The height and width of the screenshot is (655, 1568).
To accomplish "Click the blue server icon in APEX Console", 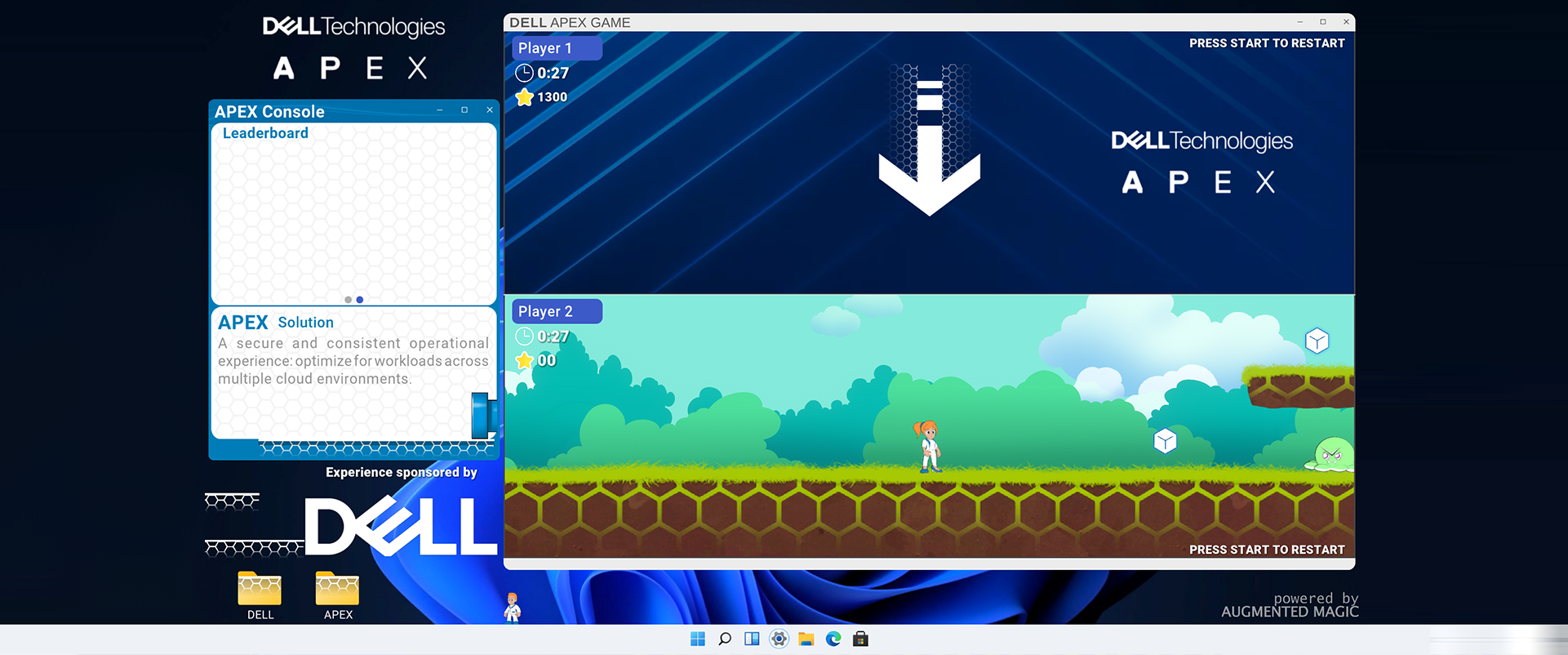I will click(x=482, y=416).
